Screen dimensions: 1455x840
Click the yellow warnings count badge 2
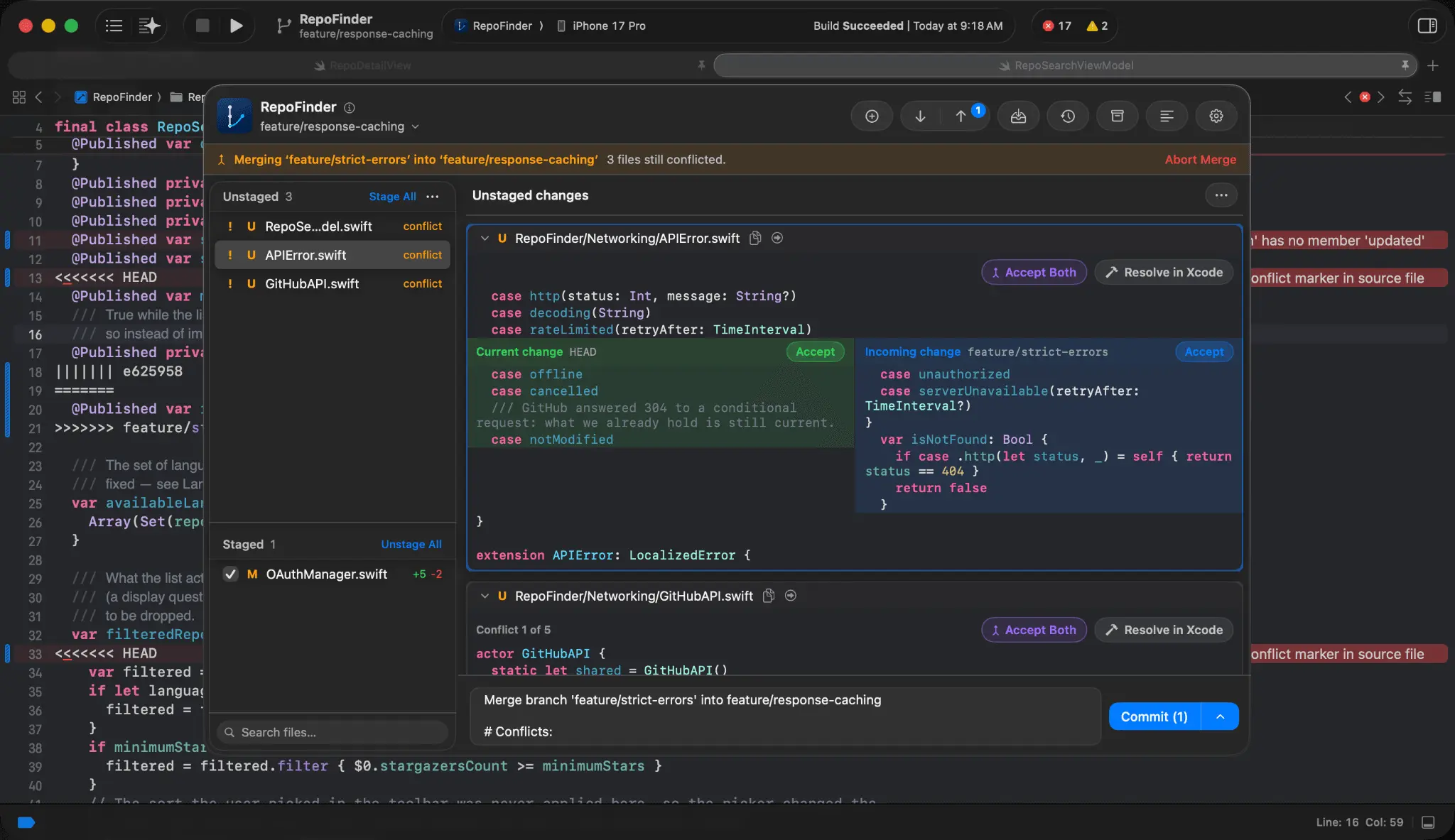(x=1098, y=26)
